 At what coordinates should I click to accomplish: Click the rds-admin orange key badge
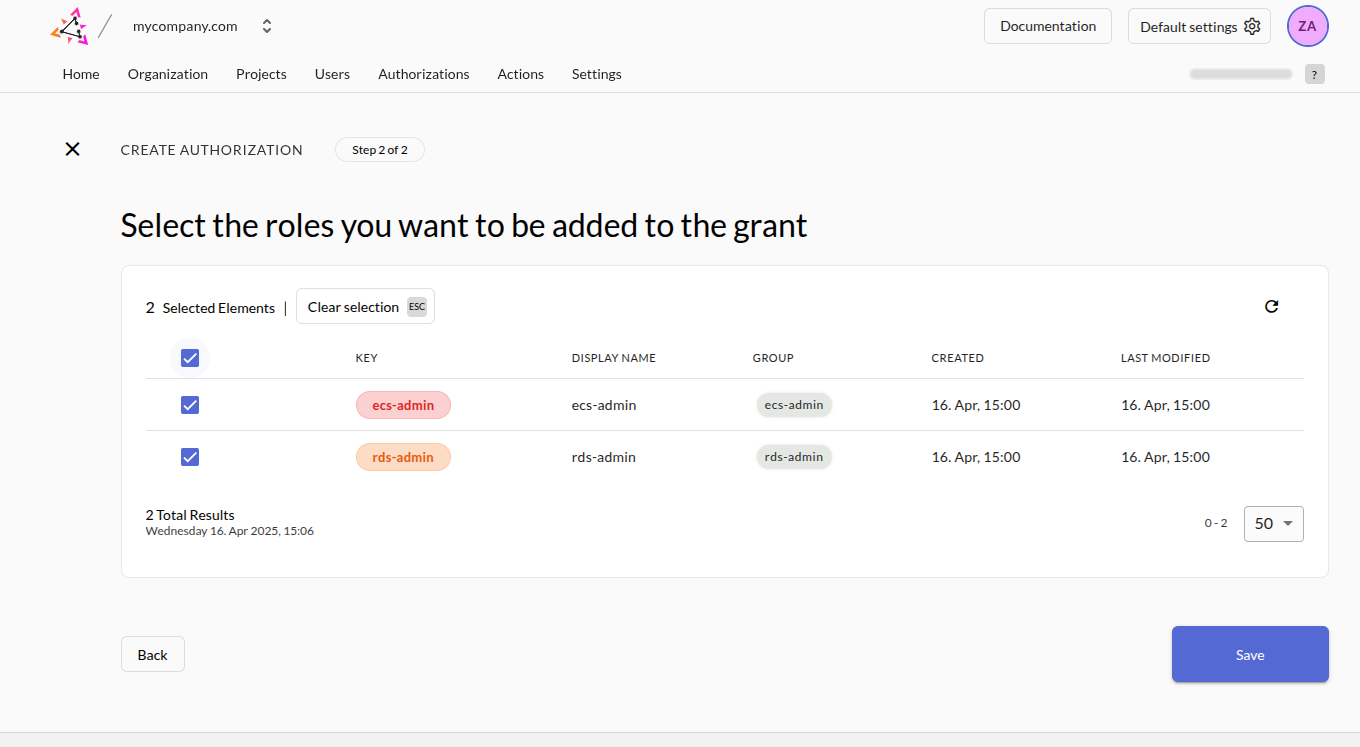click(x=403, y=457)
